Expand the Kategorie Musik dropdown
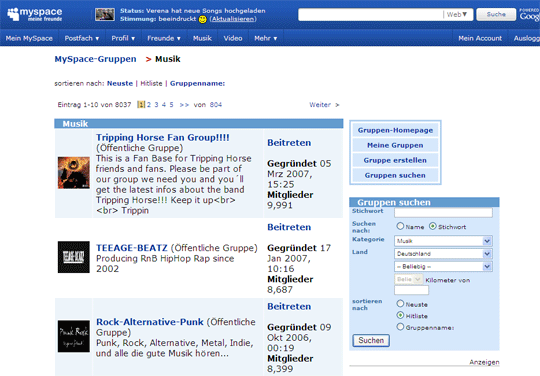540x376 pixels. tap(443, 241)
